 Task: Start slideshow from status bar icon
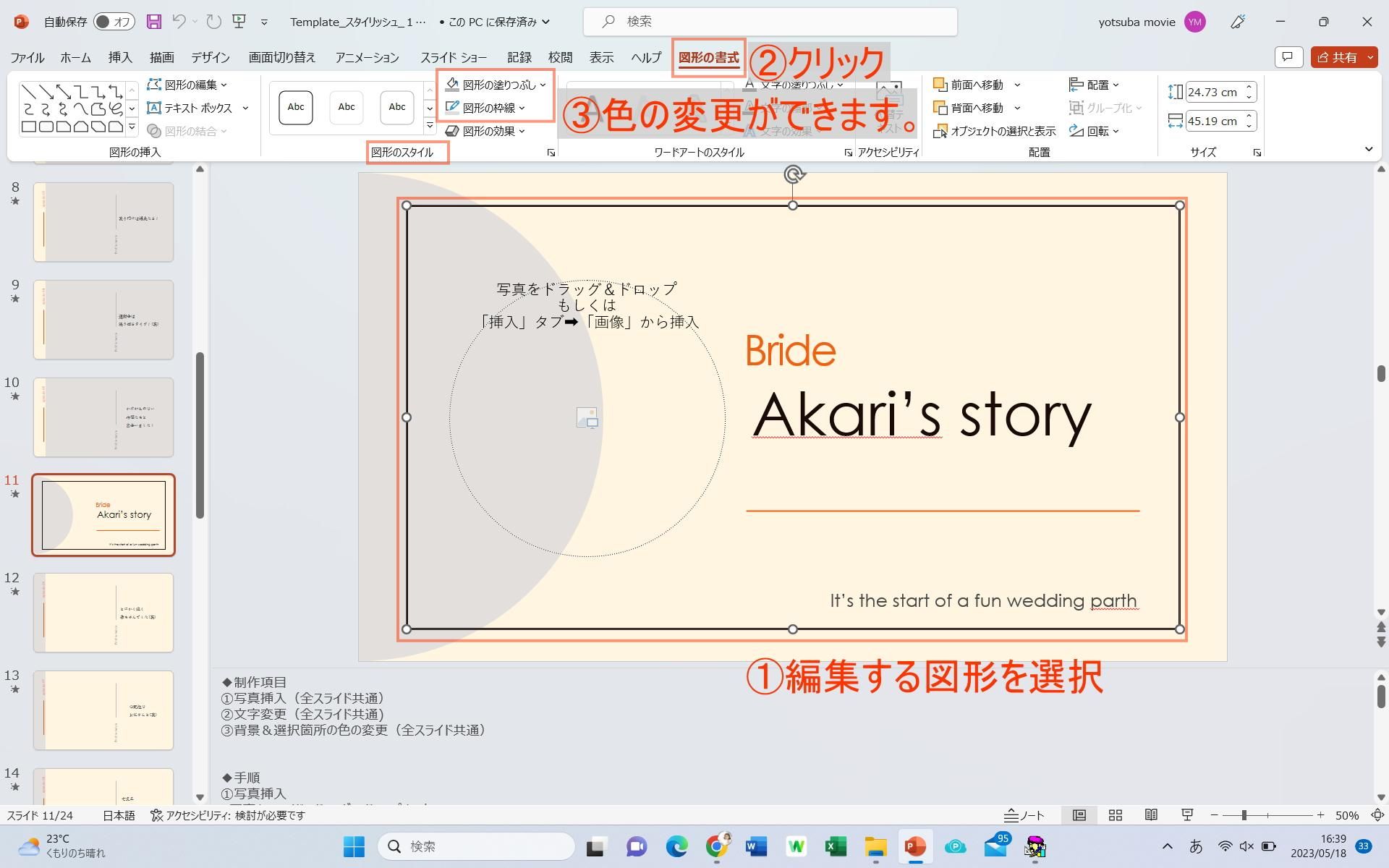[1187, 815]
